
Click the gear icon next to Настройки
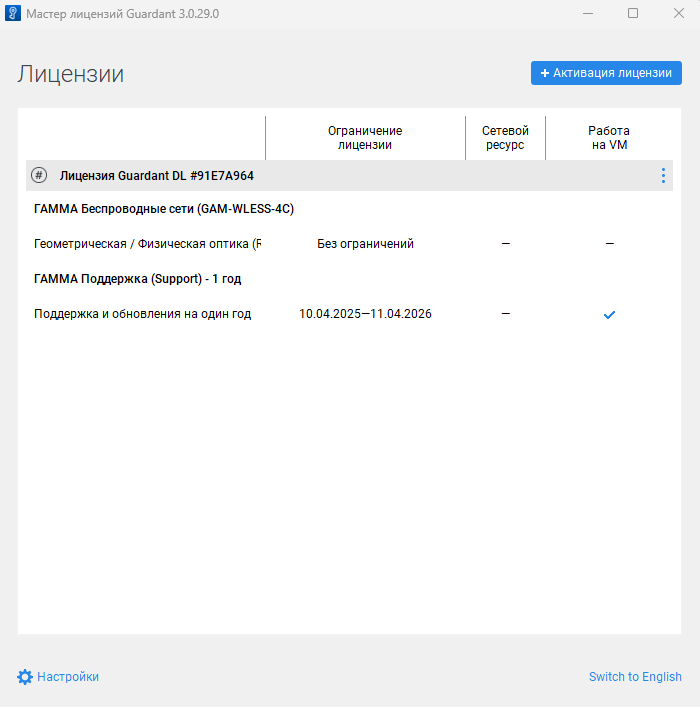click(25, 677)
